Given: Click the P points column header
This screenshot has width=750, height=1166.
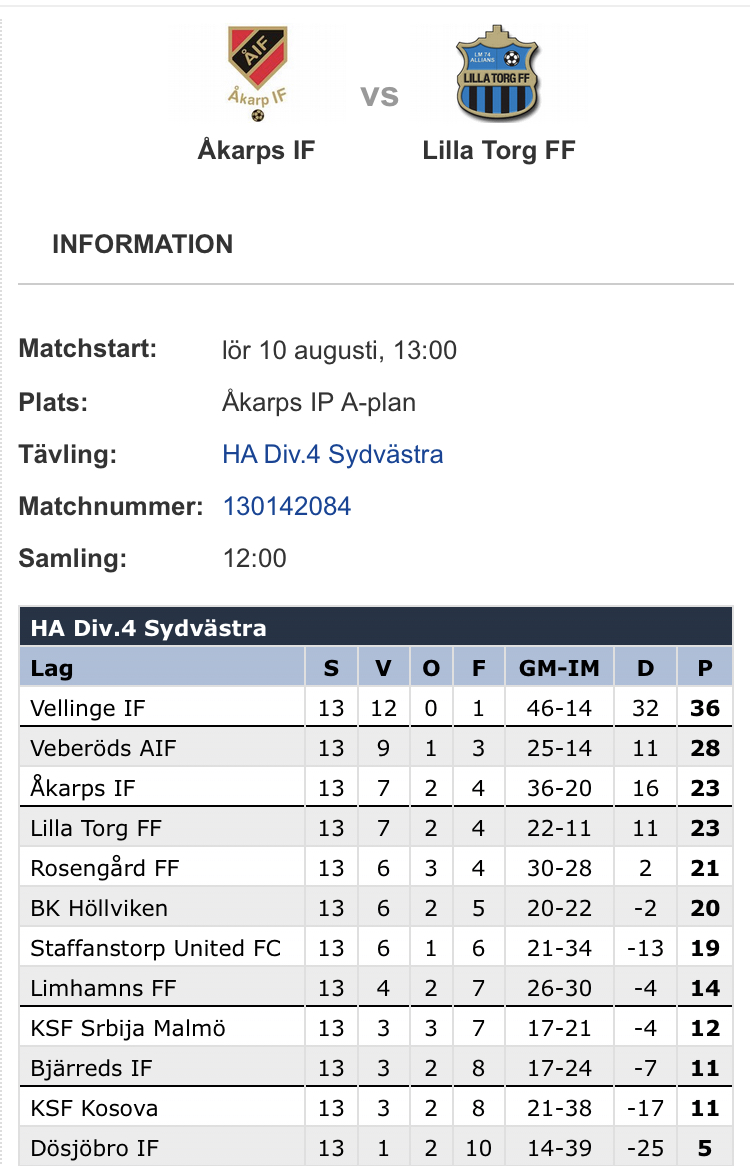Looking at the screenshot, I should tap(705, 668).
